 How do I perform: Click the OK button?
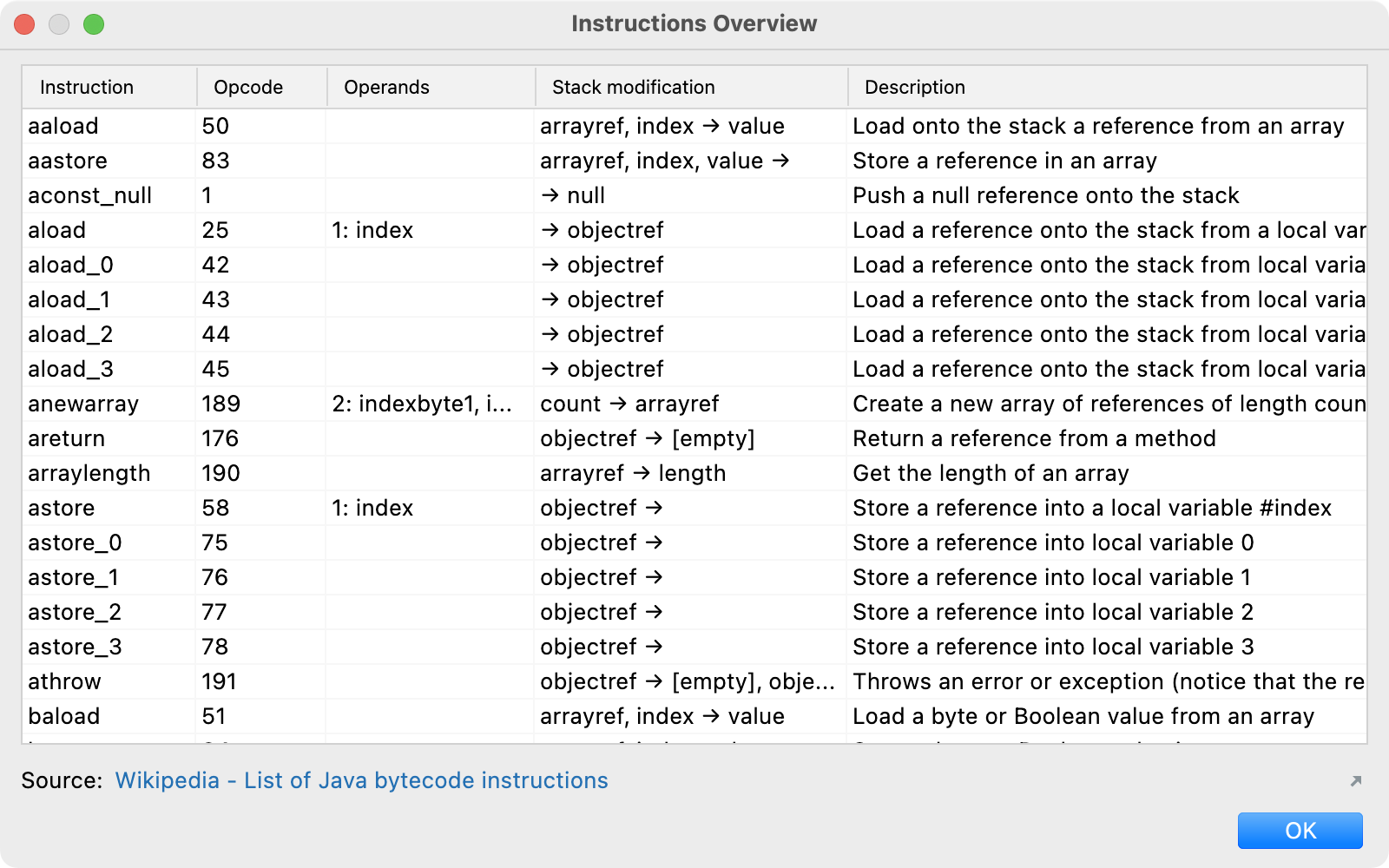(x=1300, y=831)
